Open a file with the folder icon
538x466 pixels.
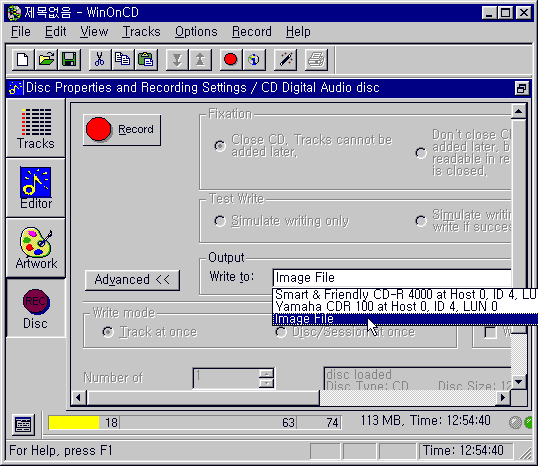pos(46,60)
